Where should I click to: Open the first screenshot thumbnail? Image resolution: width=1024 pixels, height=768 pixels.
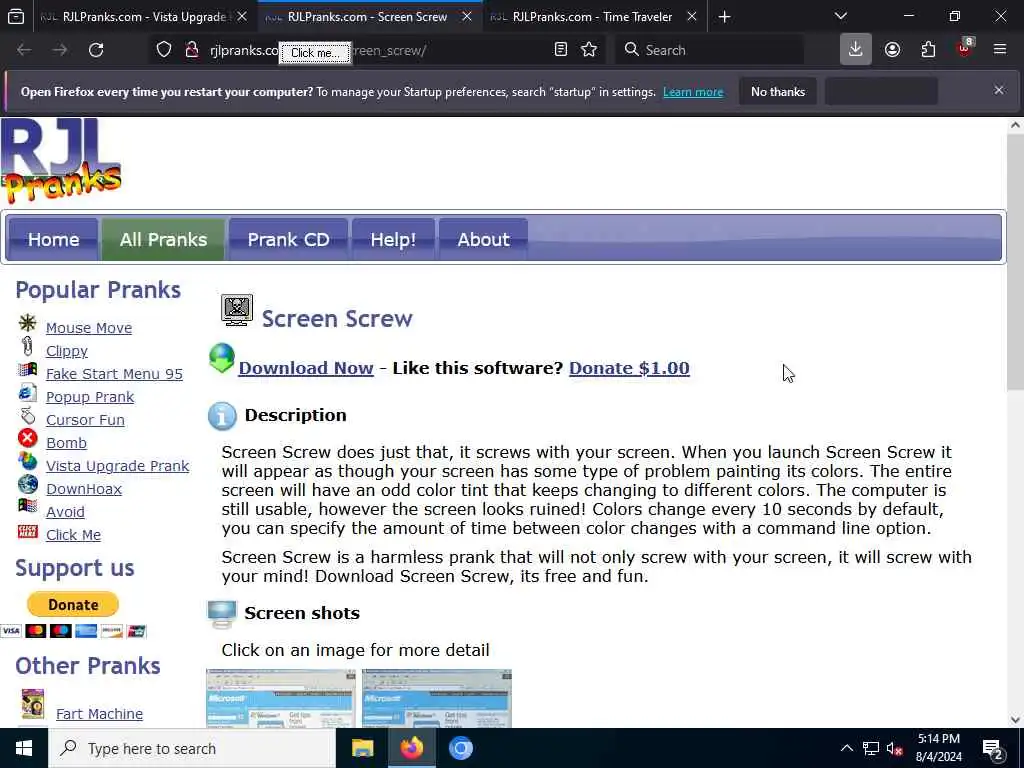pos(281,698)
